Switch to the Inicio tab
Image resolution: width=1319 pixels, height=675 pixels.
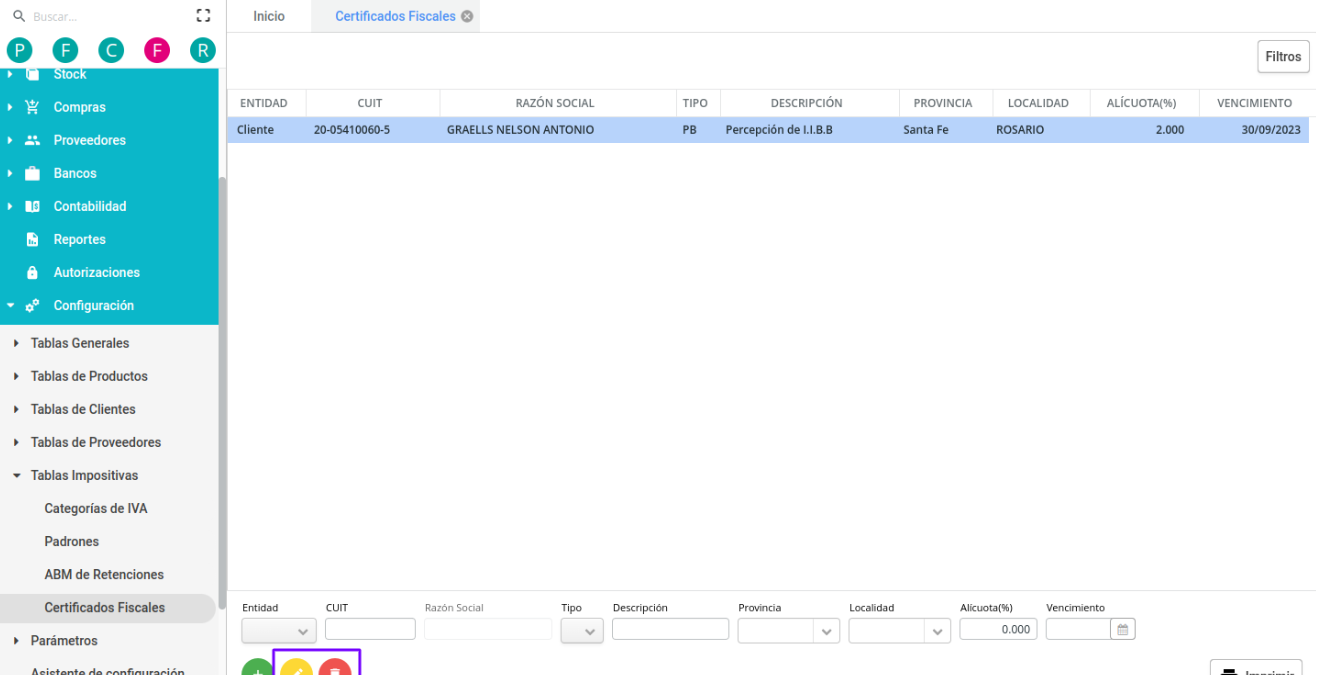tap(269, 16)
